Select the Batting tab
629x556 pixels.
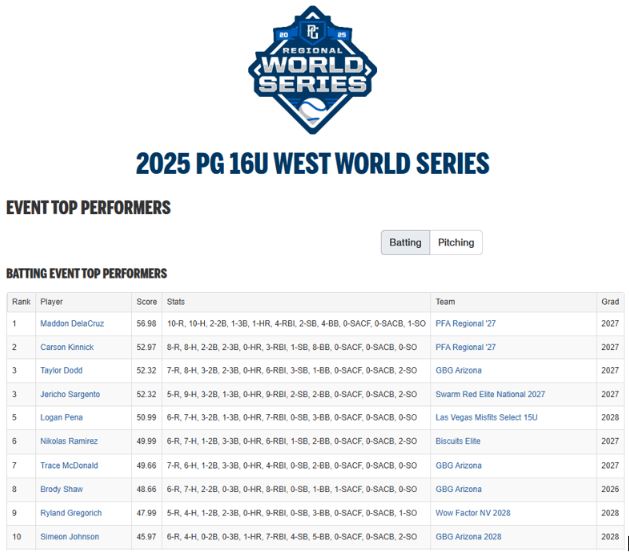405,242
